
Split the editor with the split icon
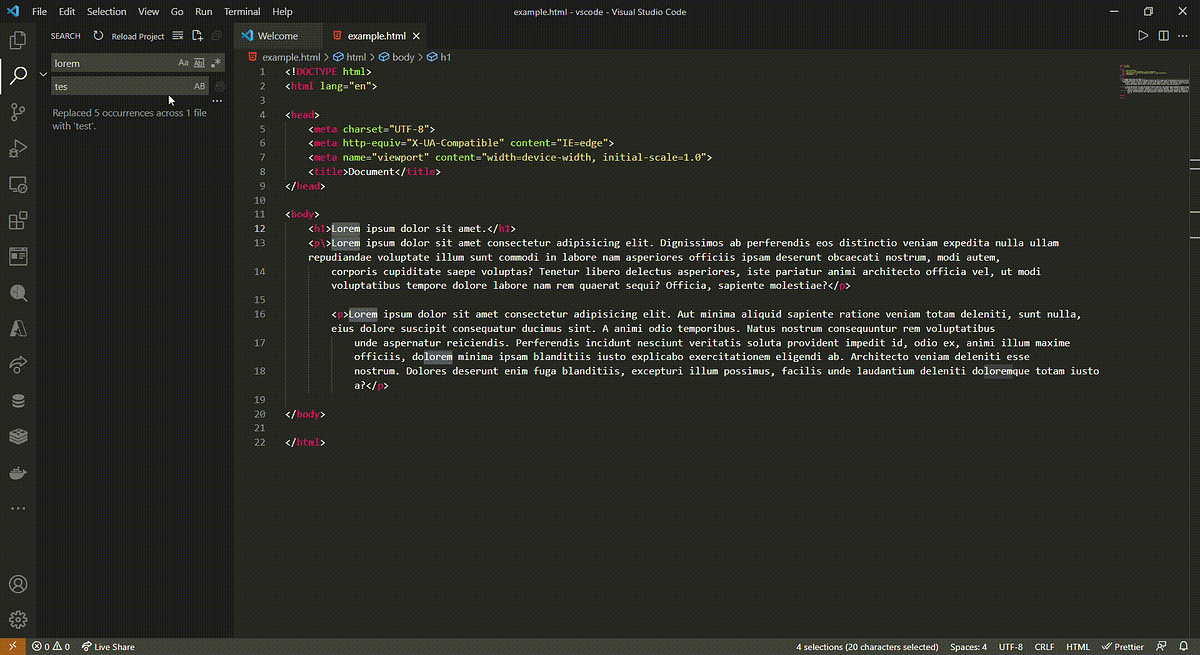pos(1163,35)
